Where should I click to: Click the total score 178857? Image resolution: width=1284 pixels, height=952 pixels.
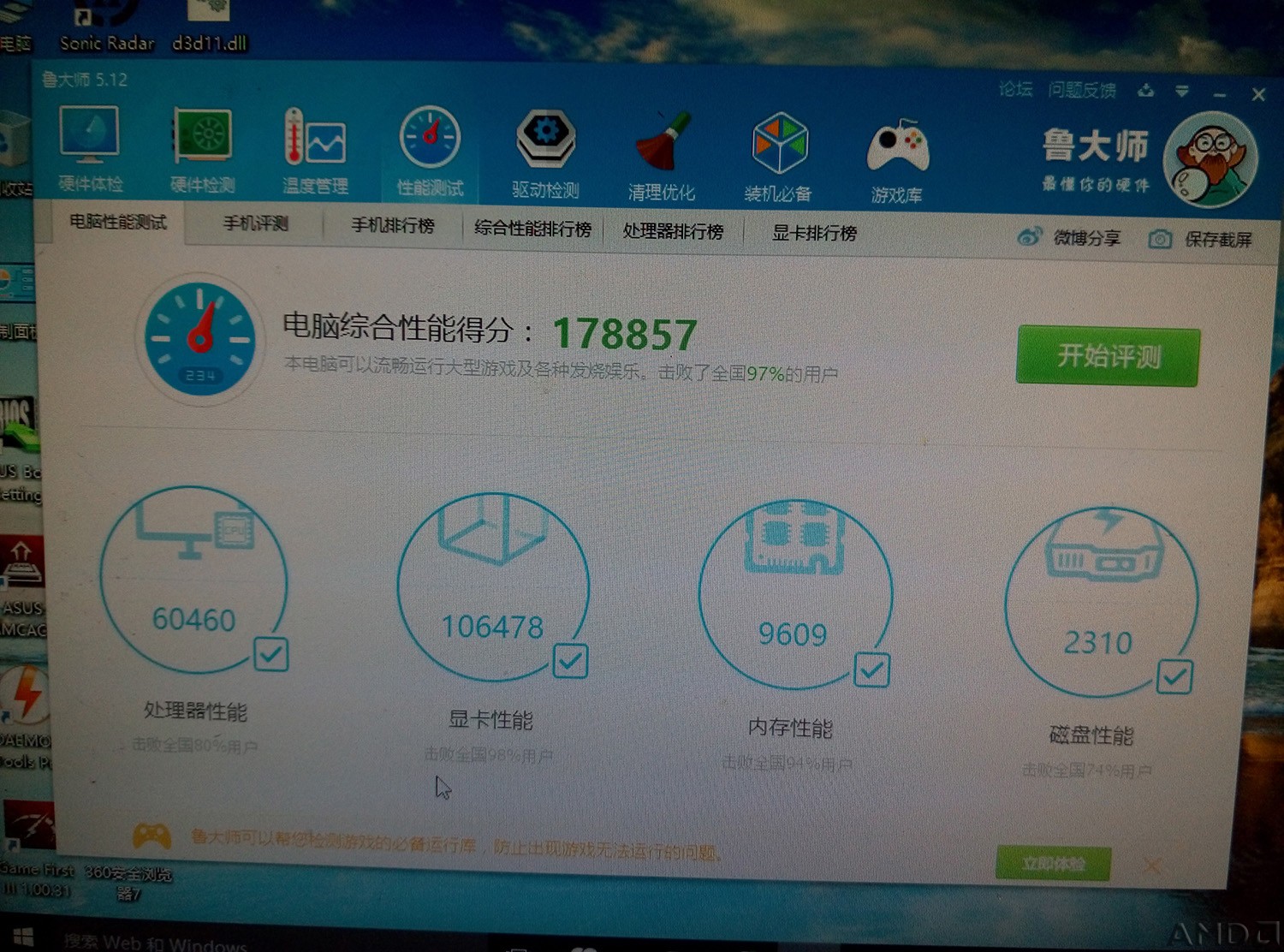[625, 334]
